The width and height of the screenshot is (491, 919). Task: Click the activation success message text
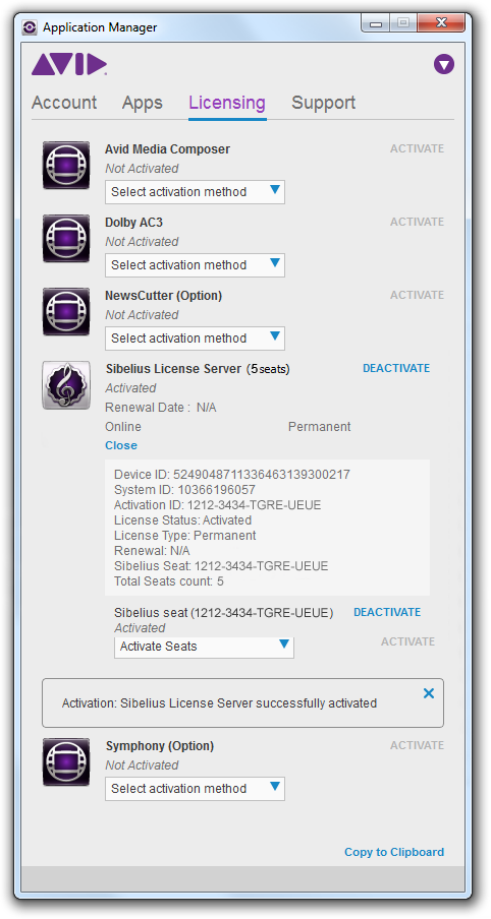pos(219,703)
